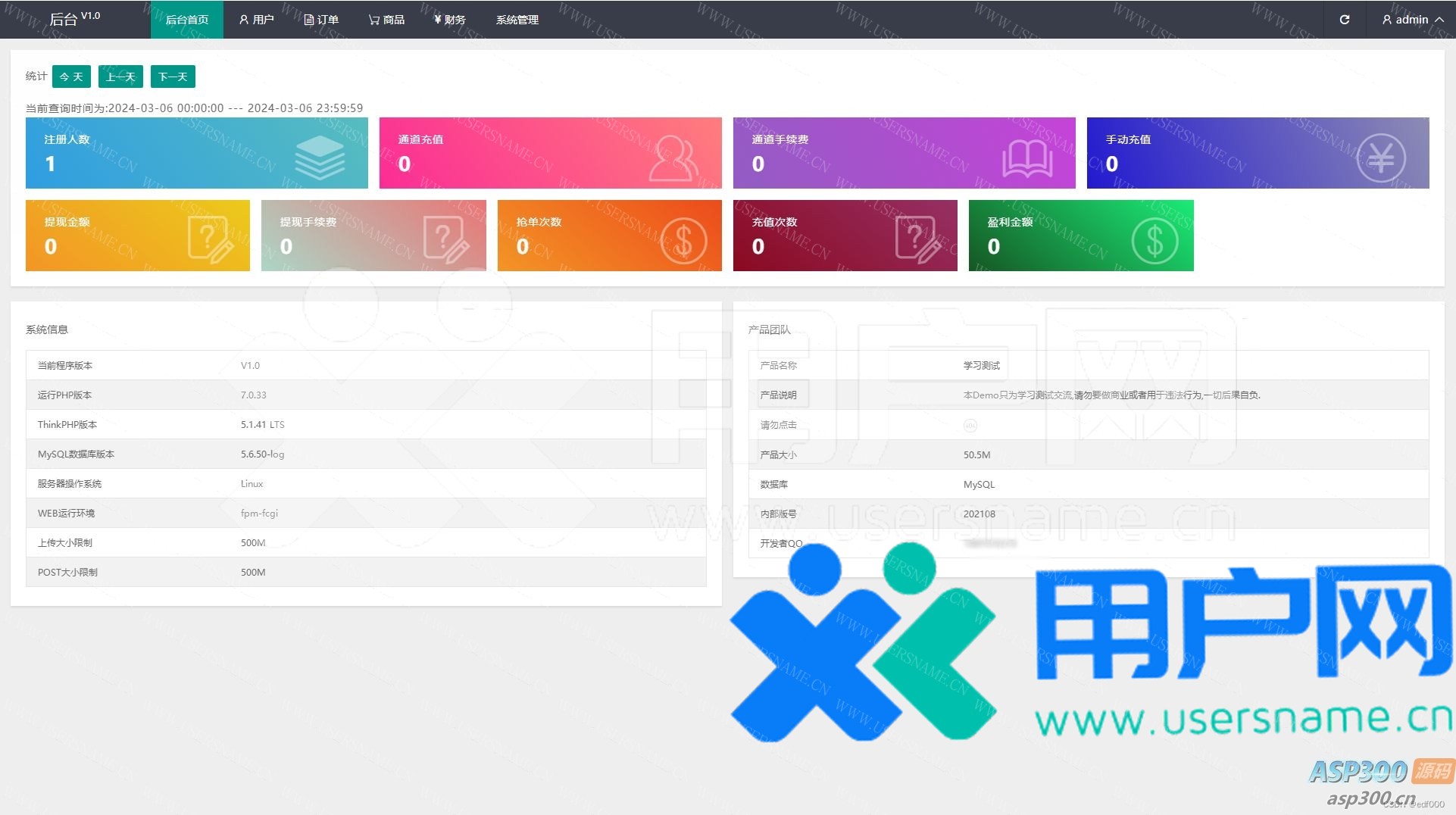The image size is (1456, 815).
Task: Click the yen icon on 手动充值 card
Action: tap(1380, 158)
